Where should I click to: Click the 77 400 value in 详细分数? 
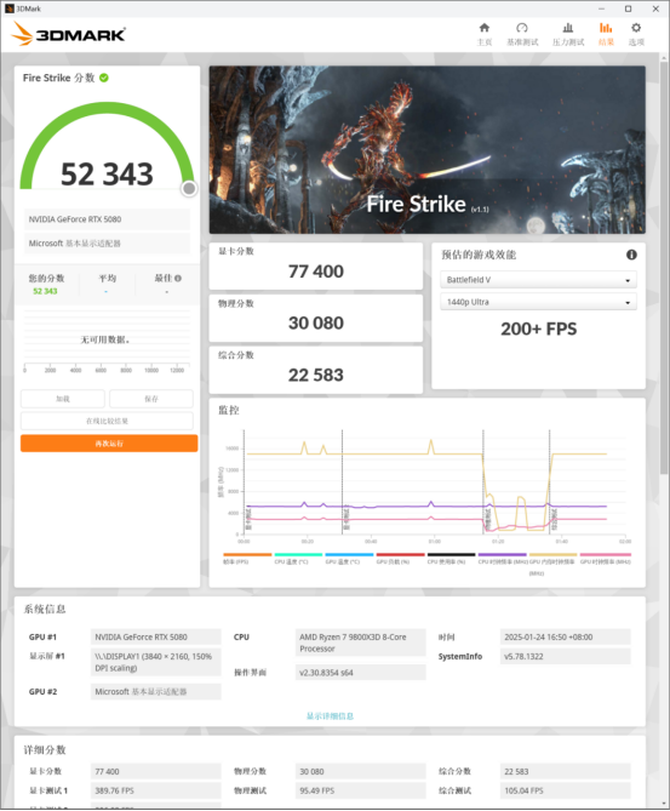click(156, 771)
